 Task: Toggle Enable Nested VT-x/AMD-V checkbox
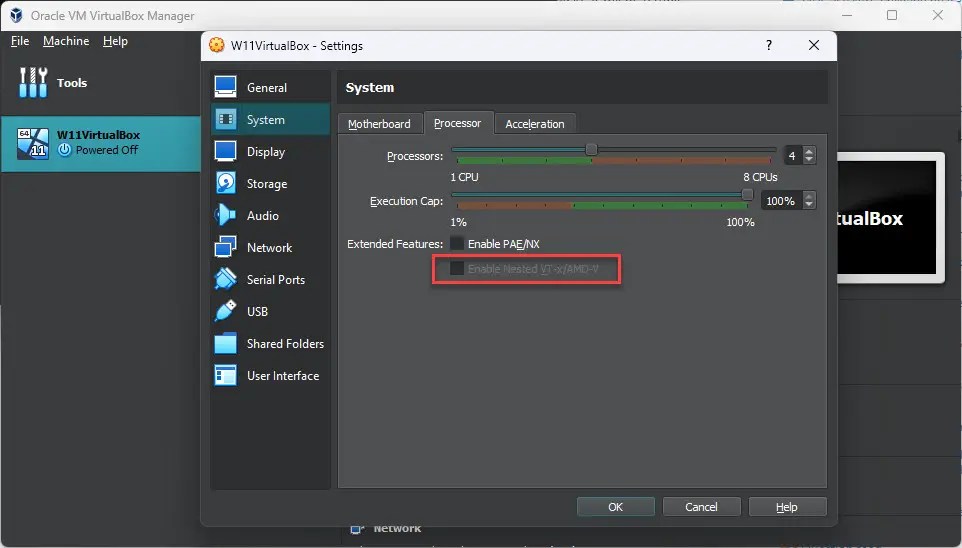[457, 268]
